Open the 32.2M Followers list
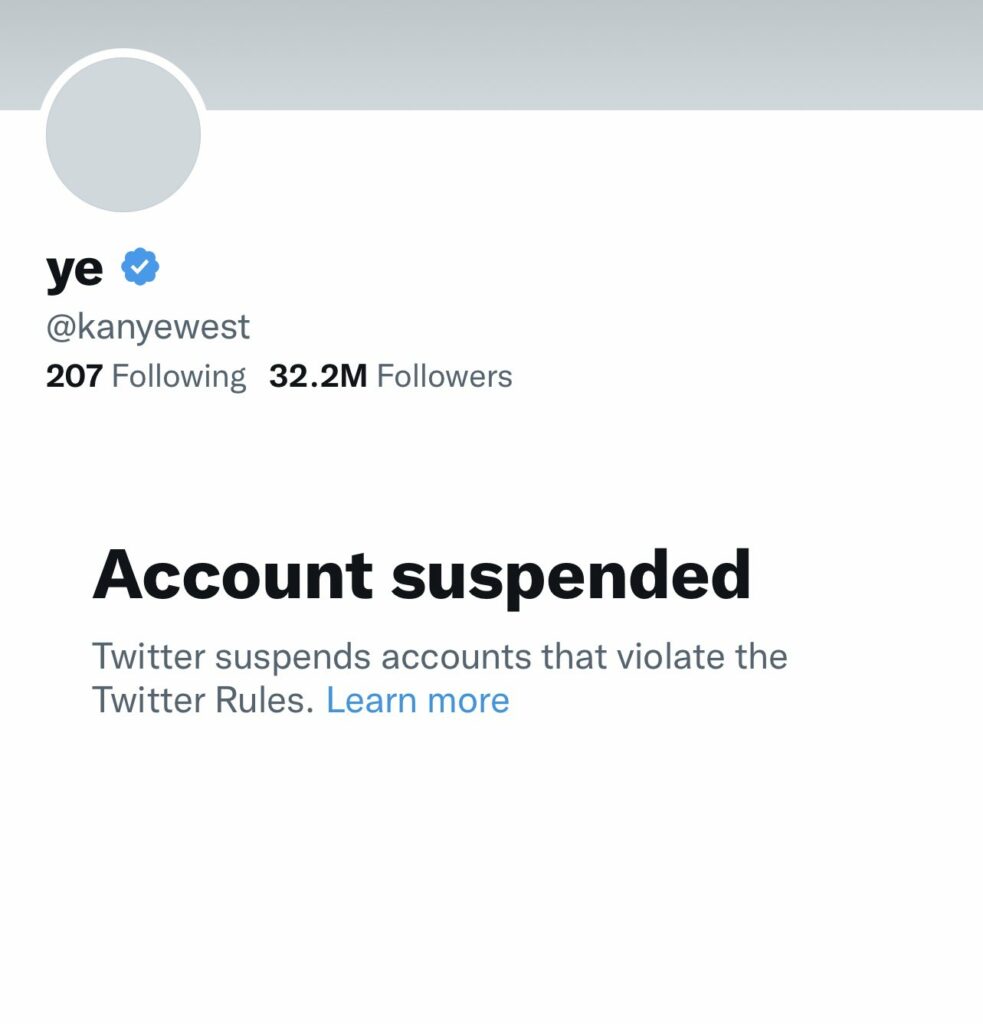Viewport: 983px width, 1024px height. pyautogui.click(x=391, y=376)
